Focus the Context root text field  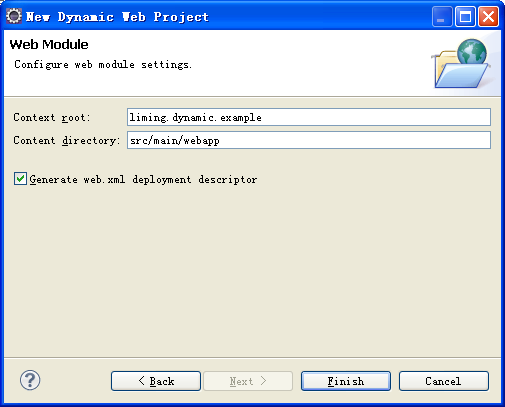click(309, 117)
